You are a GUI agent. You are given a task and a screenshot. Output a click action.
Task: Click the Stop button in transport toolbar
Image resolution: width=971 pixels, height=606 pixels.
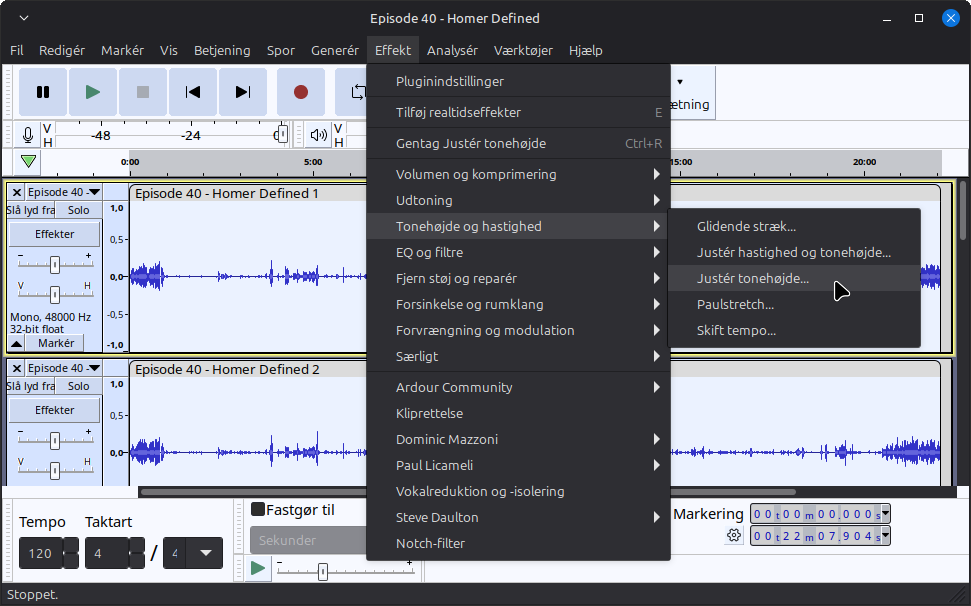pyautogui.click(x=143, y=92)
